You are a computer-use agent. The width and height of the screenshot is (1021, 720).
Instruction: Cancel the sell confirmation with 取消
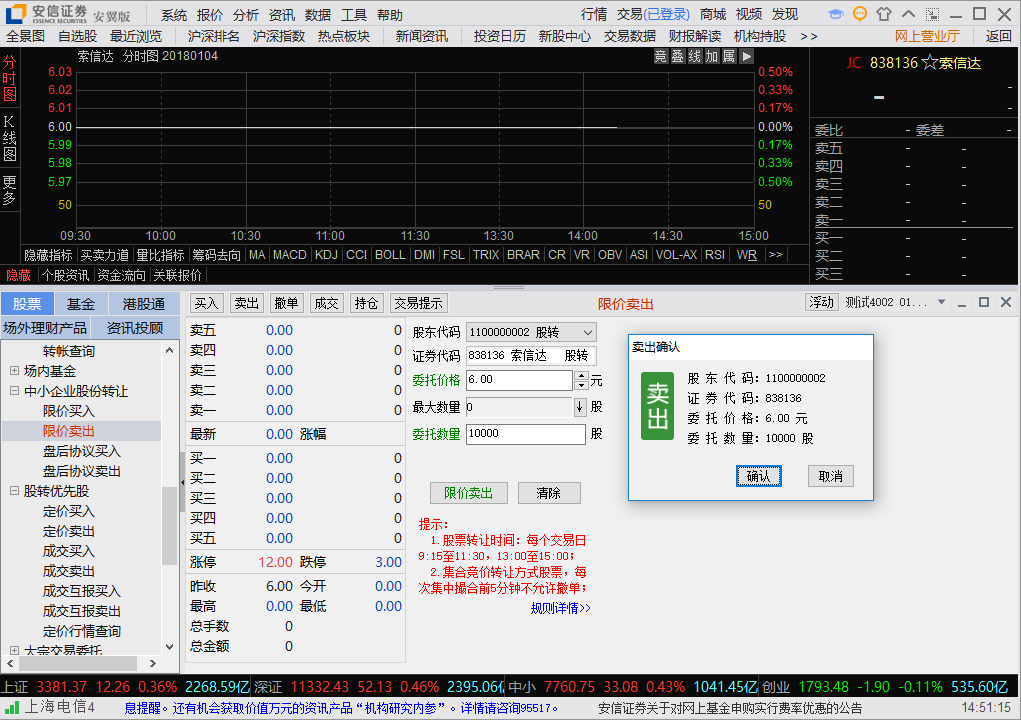click(x=830, y=476)
